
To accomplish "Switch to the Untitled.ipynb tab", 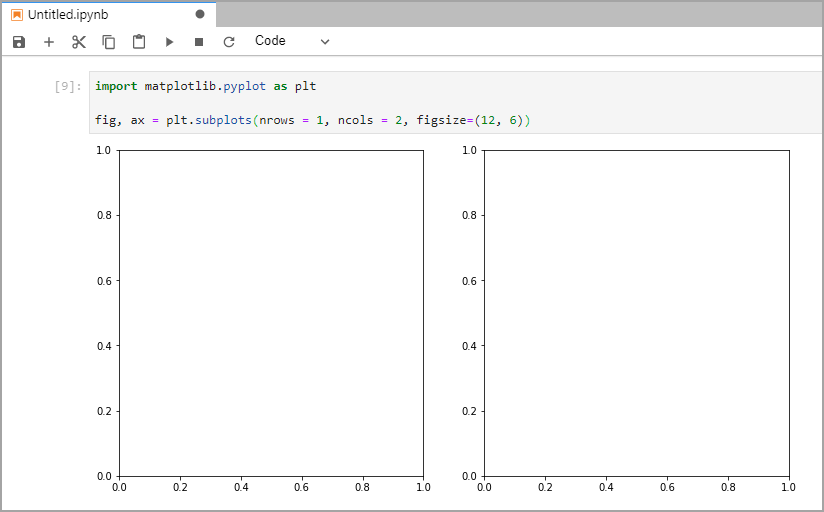I will point(68,15).
